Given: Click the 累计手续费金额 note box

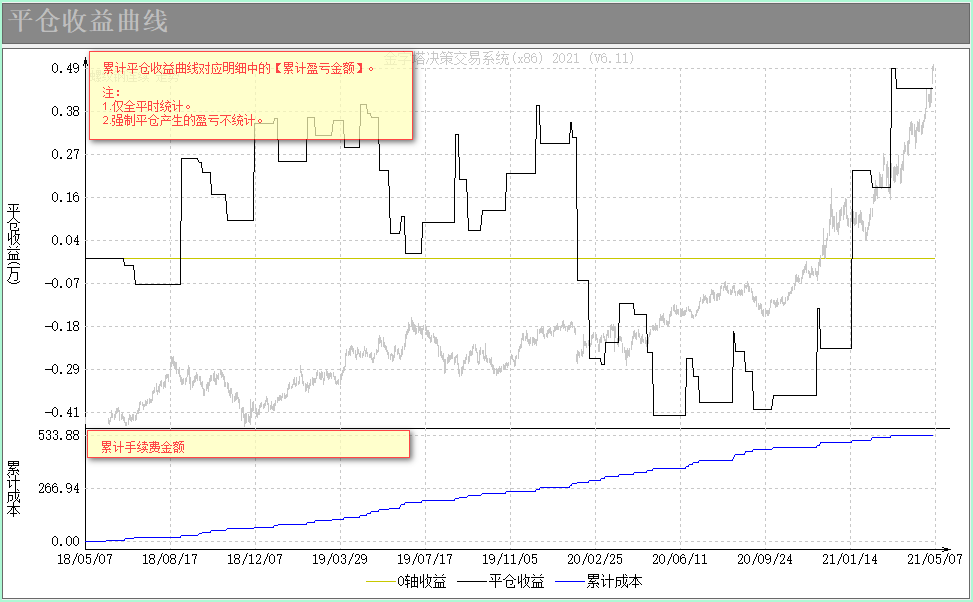Looking at the screenshot, I should pyautogui.click(x=248, y=444).
